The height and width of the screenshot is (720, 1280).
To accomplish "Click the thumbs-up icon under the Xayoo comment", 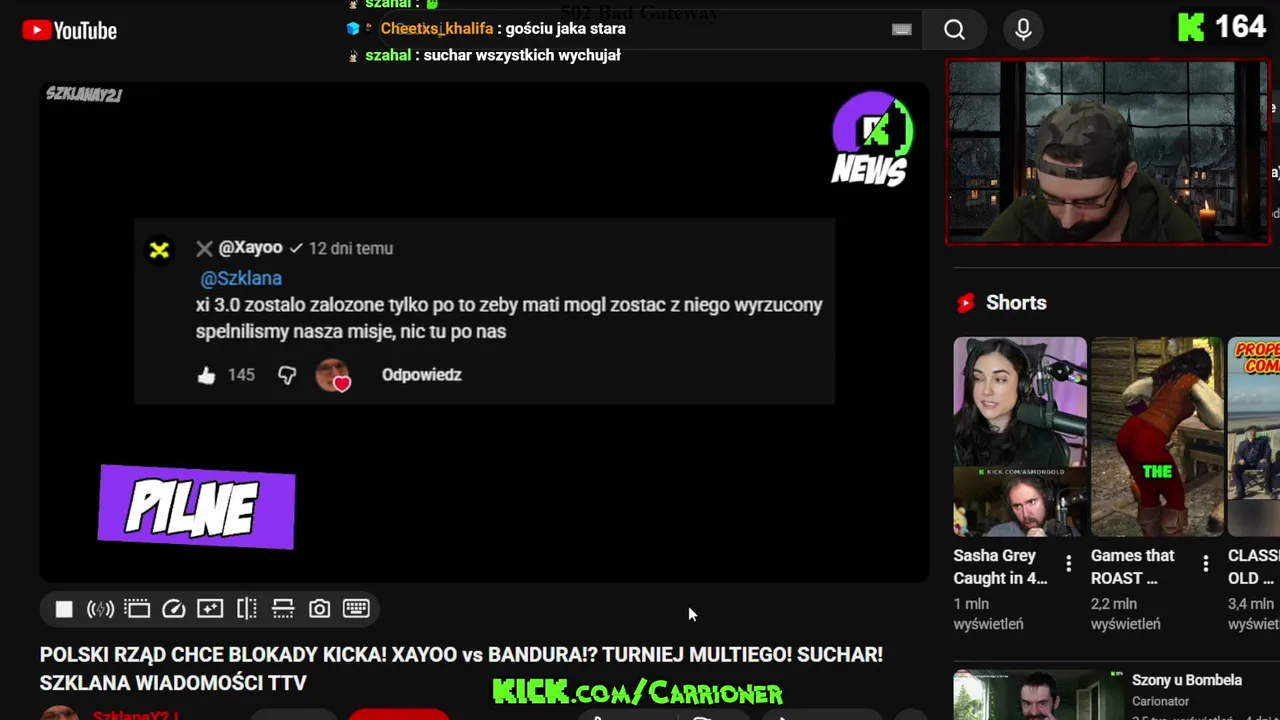I will [206, 375].
